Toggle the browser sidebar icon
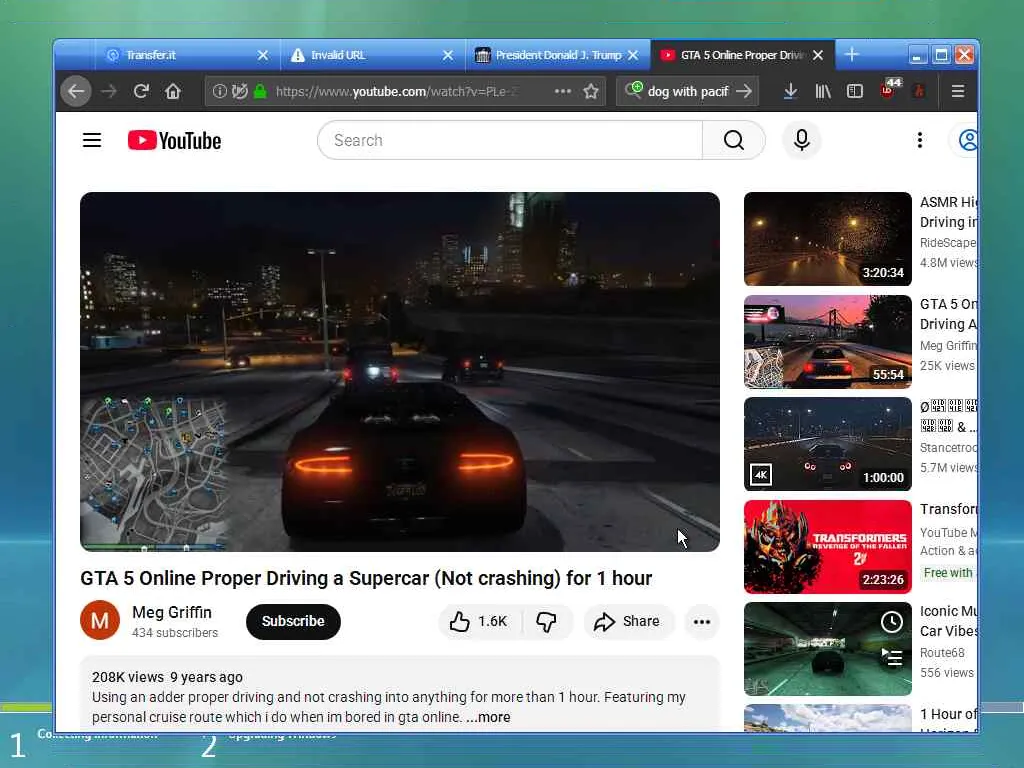 coord(855,91)
